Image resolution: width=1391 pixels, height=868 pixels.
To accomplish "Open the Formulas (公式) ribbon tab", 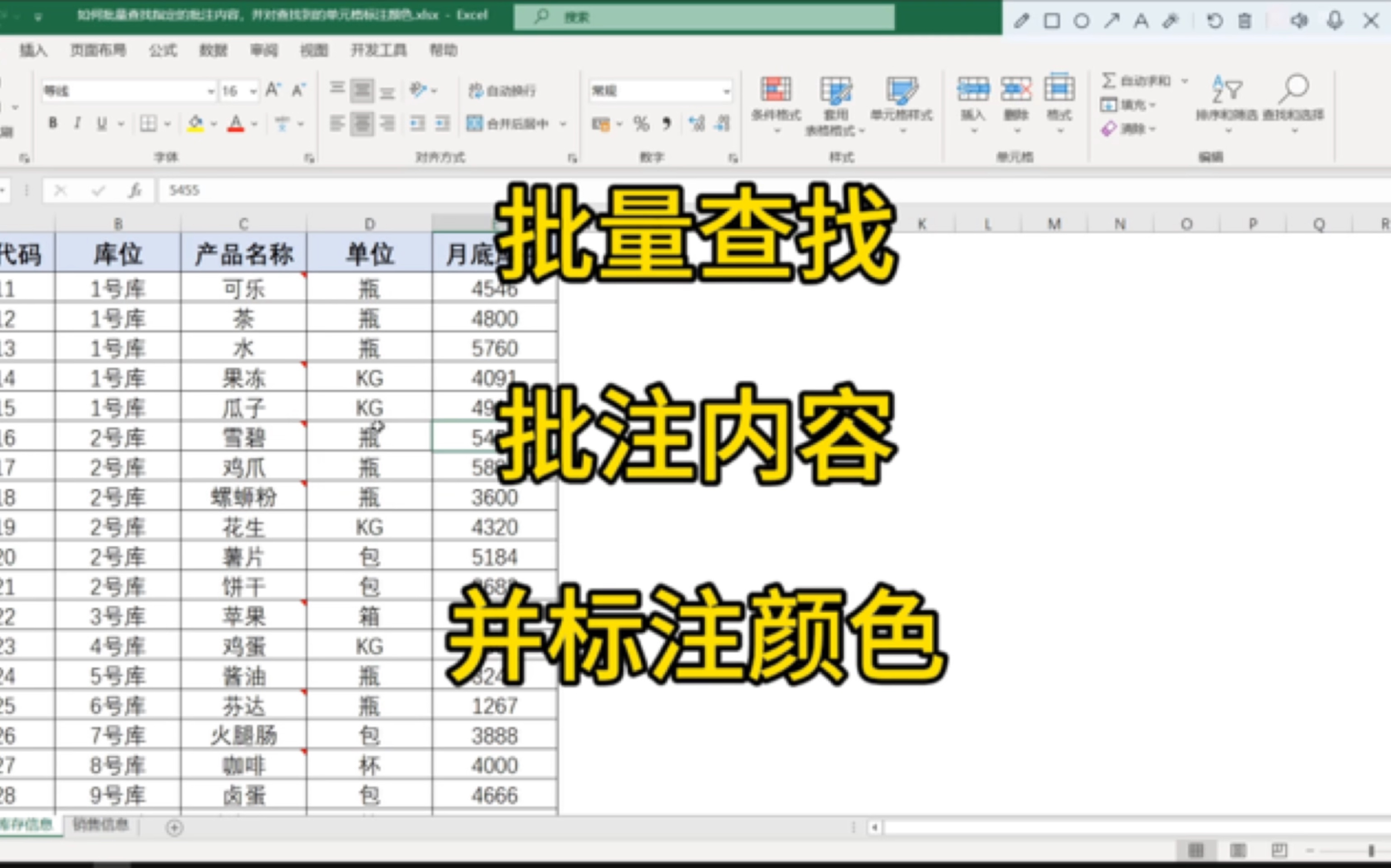I will (x=163, y=51).
